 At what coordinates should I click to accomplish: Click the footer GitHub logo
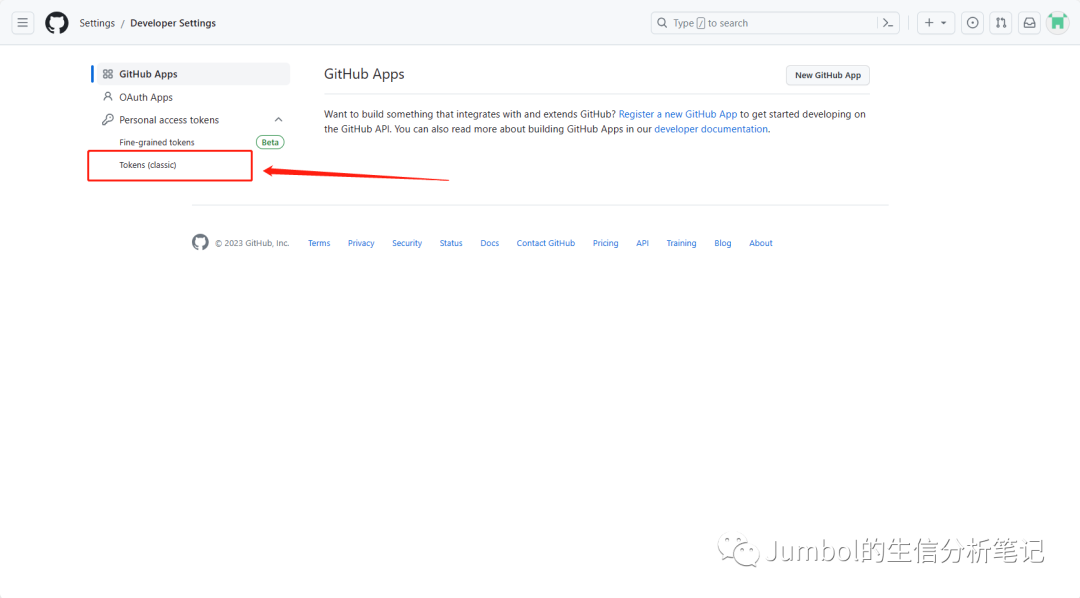pyautogui.click(x=200, y=243)
